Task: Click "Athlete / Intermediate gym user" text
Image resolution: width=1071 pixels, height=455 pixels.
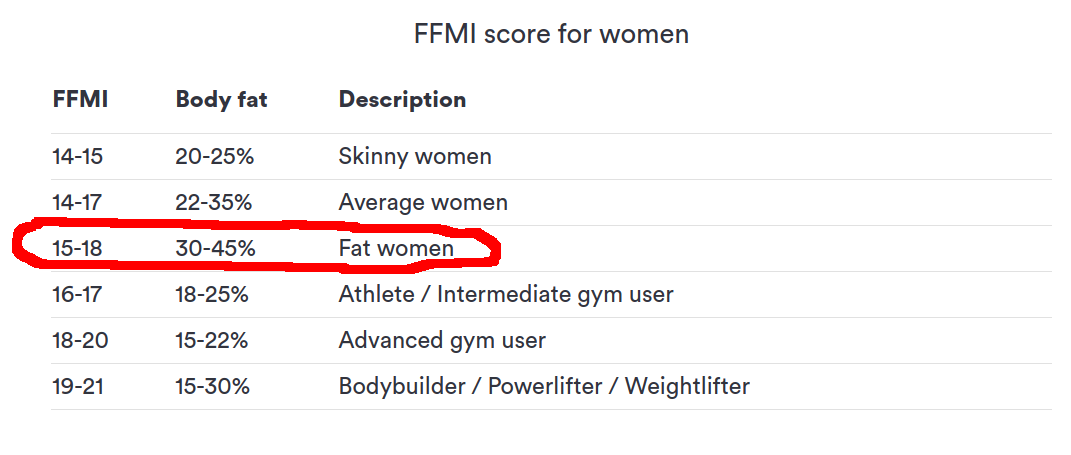Action: pyautogui.click(x=506, y=295)
